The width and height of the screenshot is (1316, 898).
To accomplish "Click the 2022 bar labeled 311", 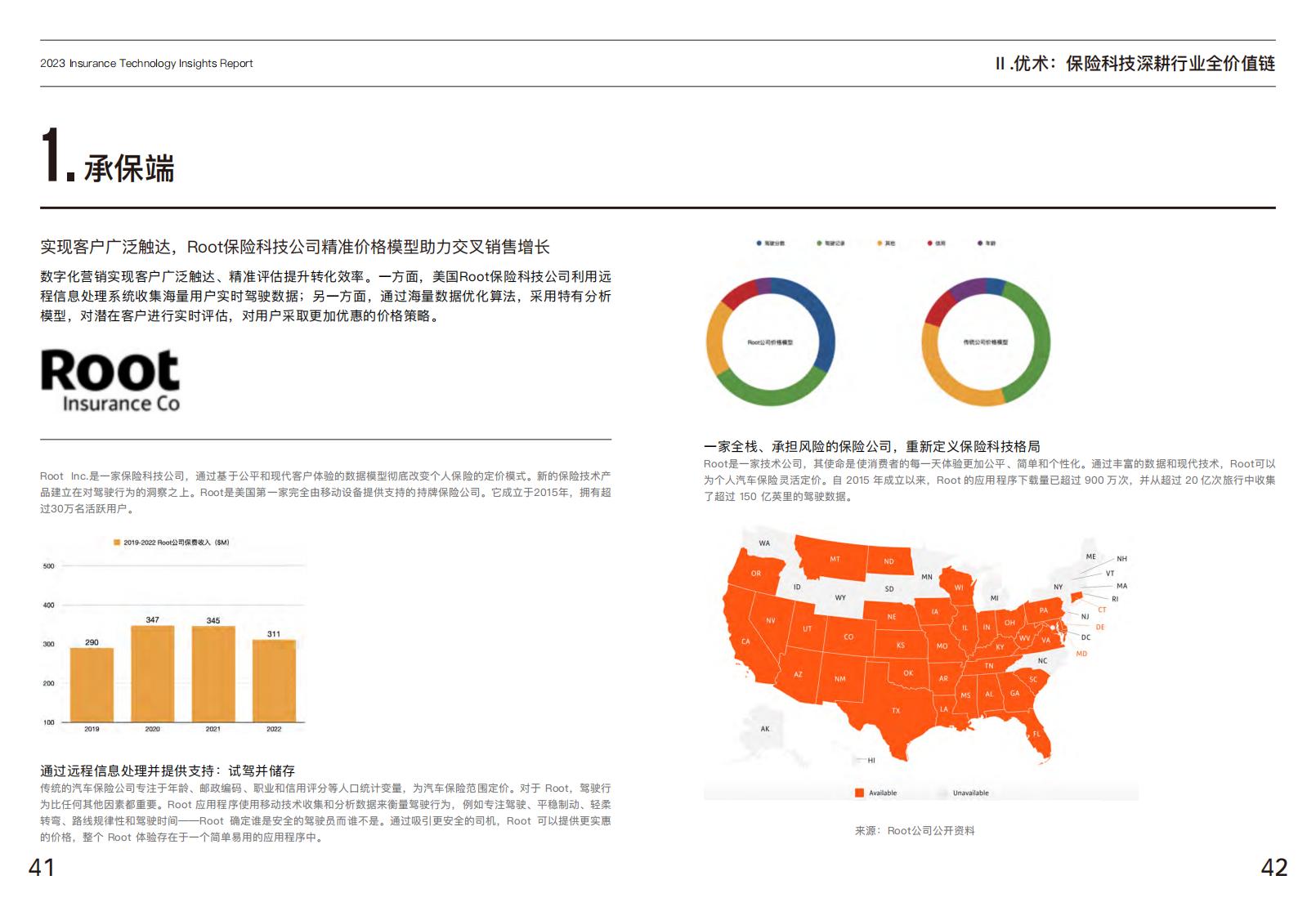I will tap(274, 681).
